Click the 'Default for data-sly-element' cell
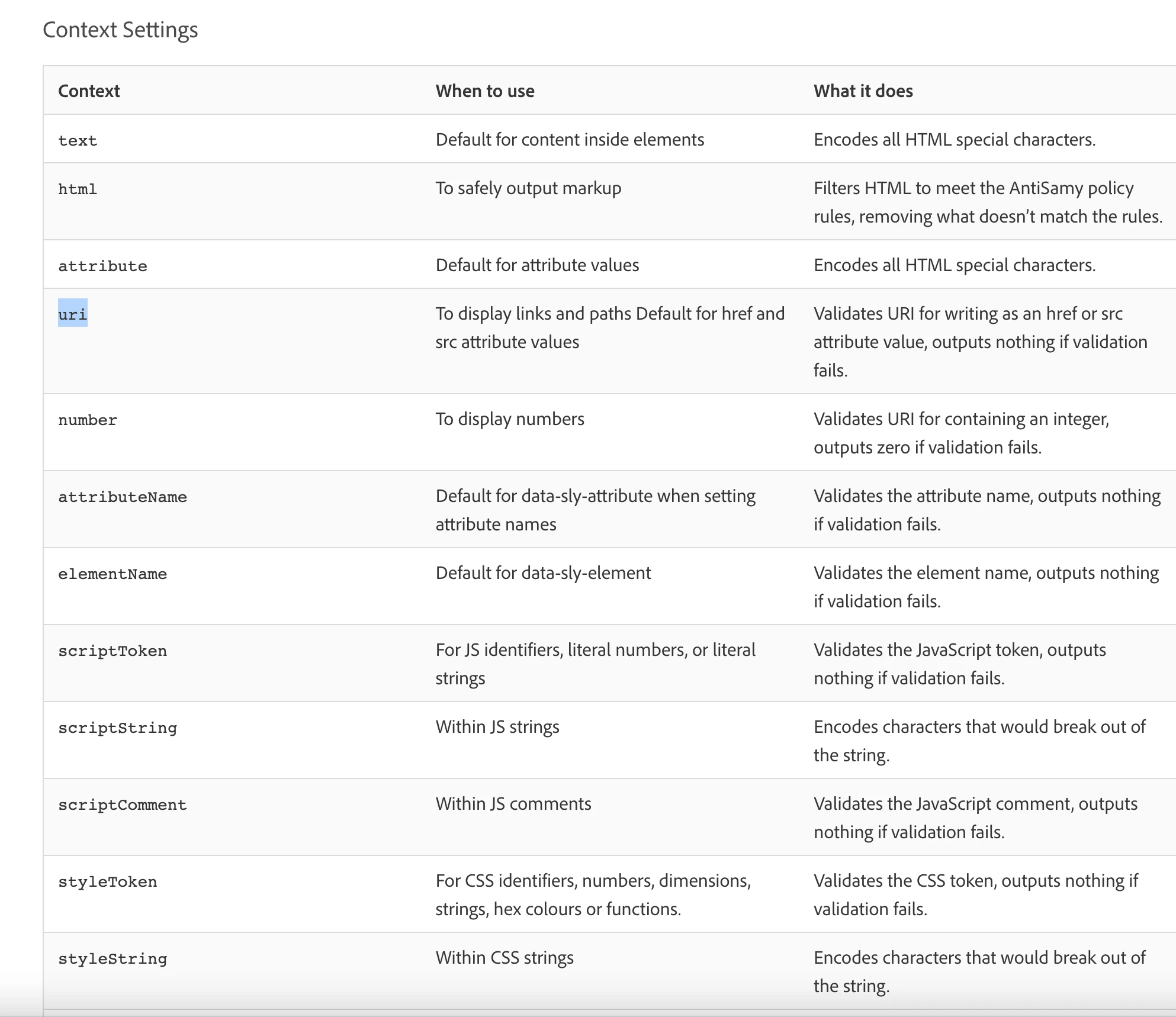Screen dimensions: 1176x1017 543,573
